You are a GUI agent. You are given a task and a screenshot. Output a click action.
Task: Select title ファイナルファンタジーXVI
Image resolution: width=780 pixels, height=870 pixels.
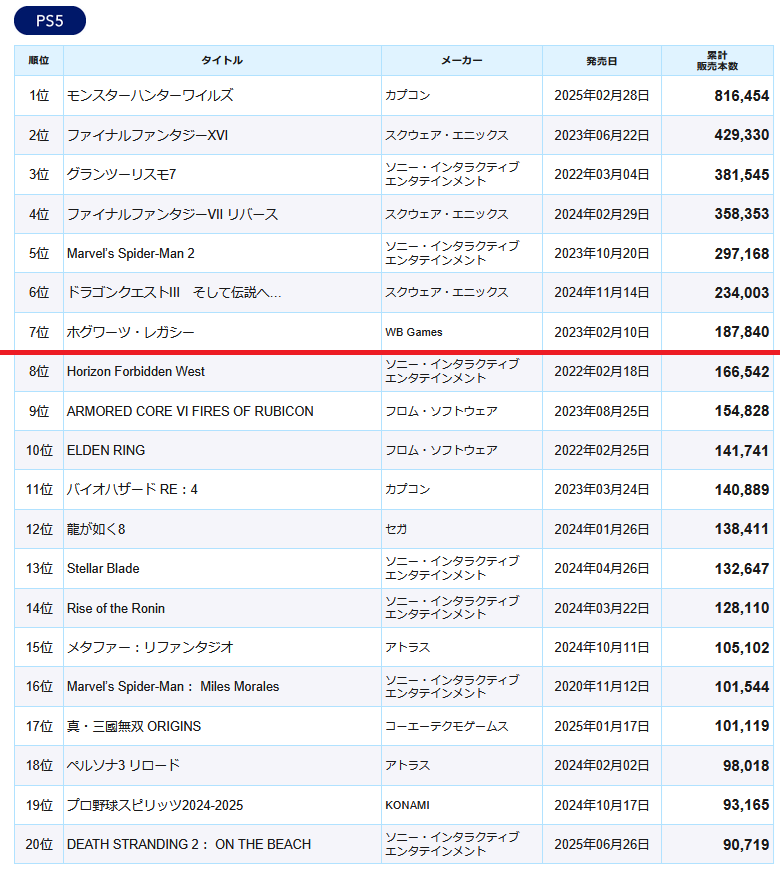pyautogui.click(x=148, y=135)
